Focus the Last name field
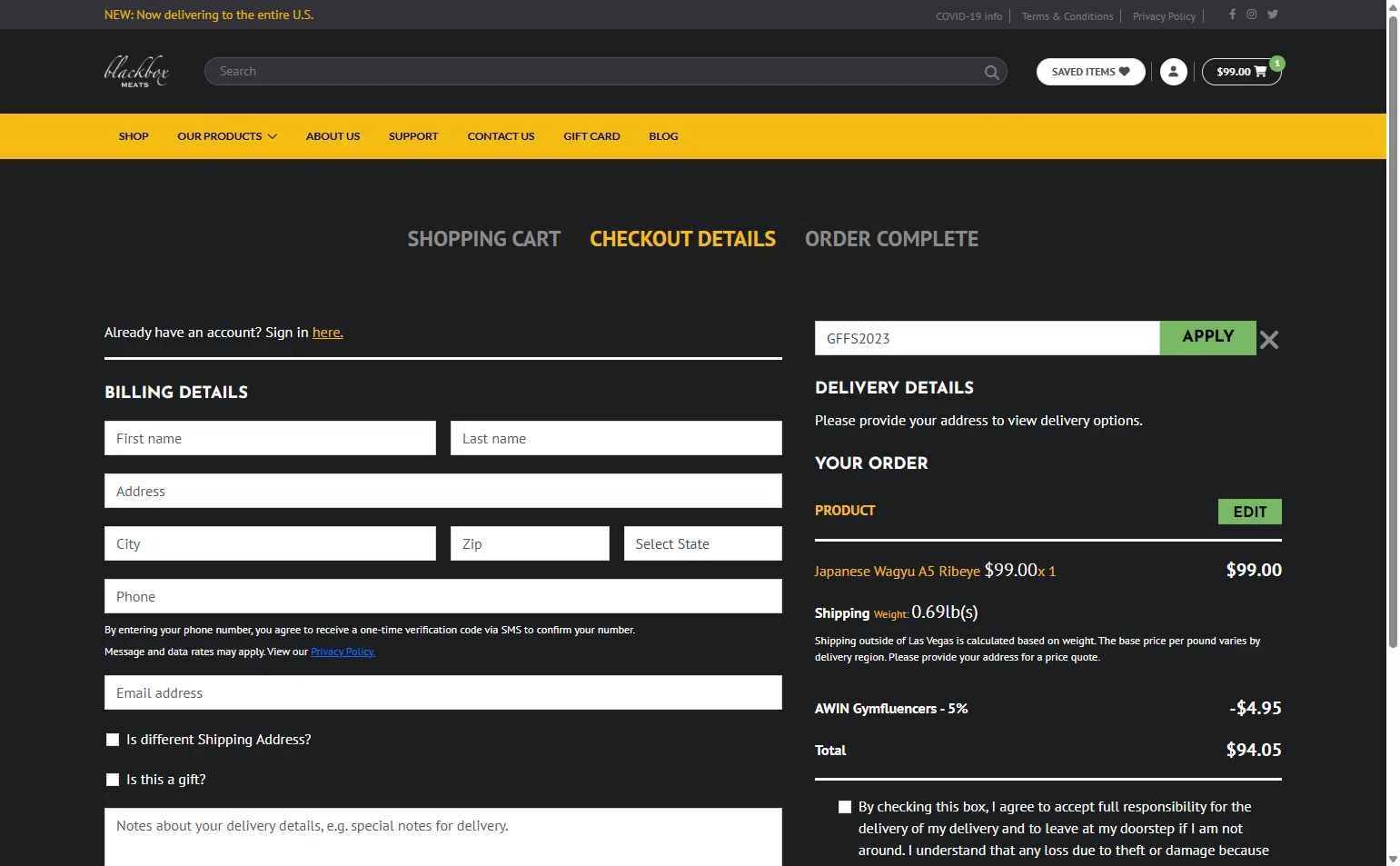This screenshot has width=1400, height=866. [616, 438]
